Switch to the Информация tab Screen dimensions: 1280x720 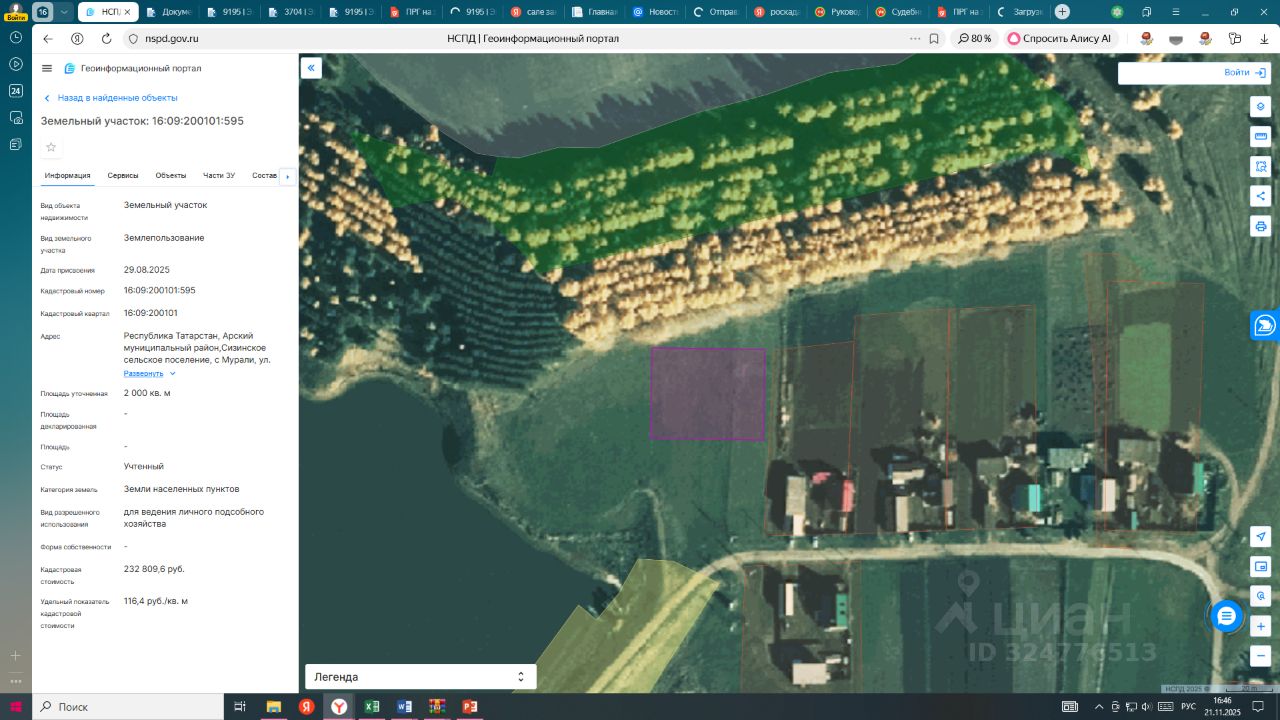[68, 176]
